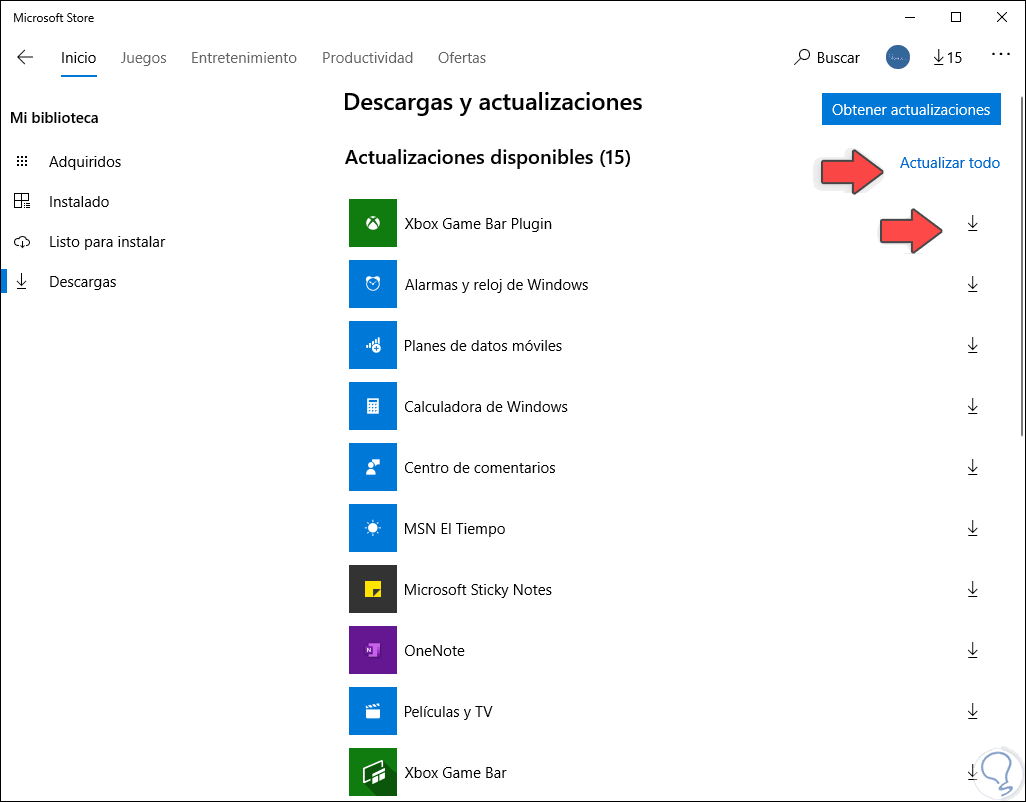Open the ellipsis menu for more options
This screenshot has height=802, width=1026.
1001,57
